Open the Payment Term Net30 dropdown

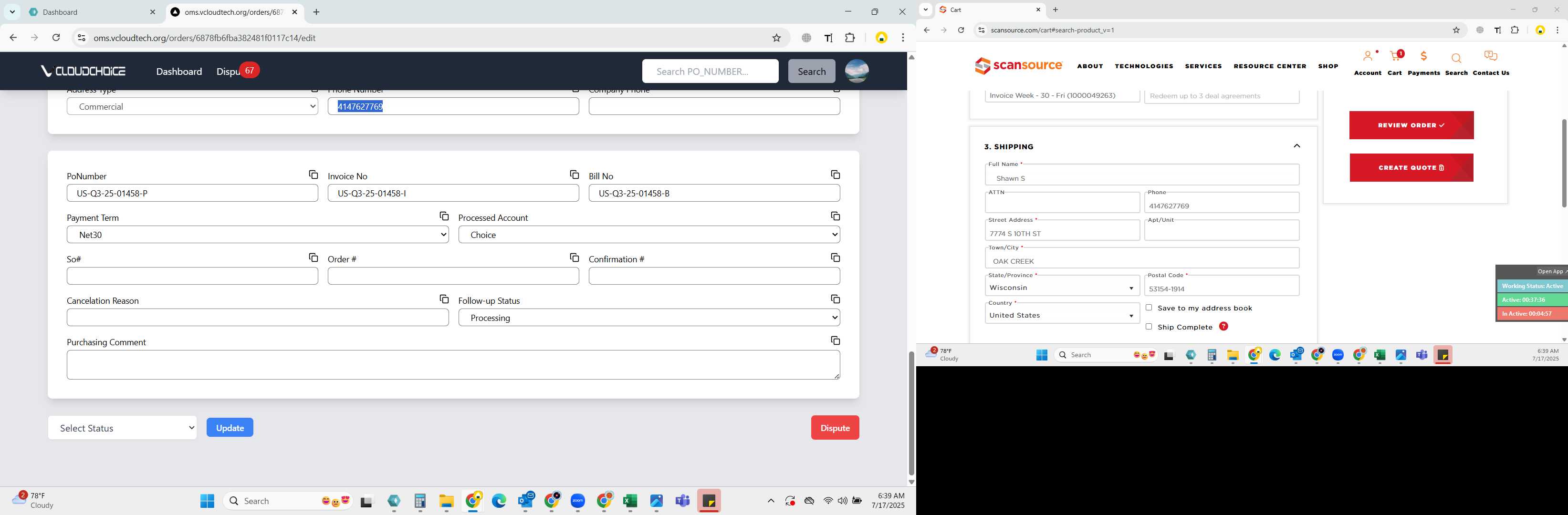click(x=258, y=235)
